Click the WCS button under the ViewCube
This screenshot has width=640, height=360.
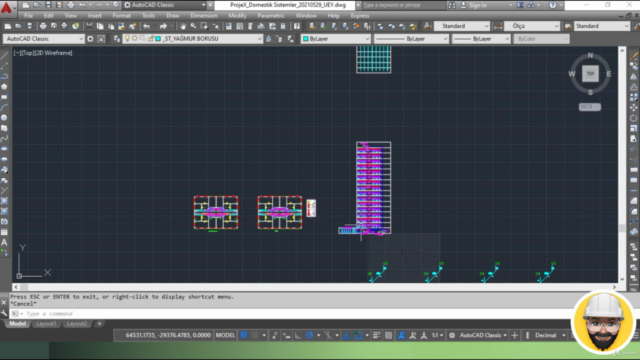pyautogui.click(x=590, y=107)
